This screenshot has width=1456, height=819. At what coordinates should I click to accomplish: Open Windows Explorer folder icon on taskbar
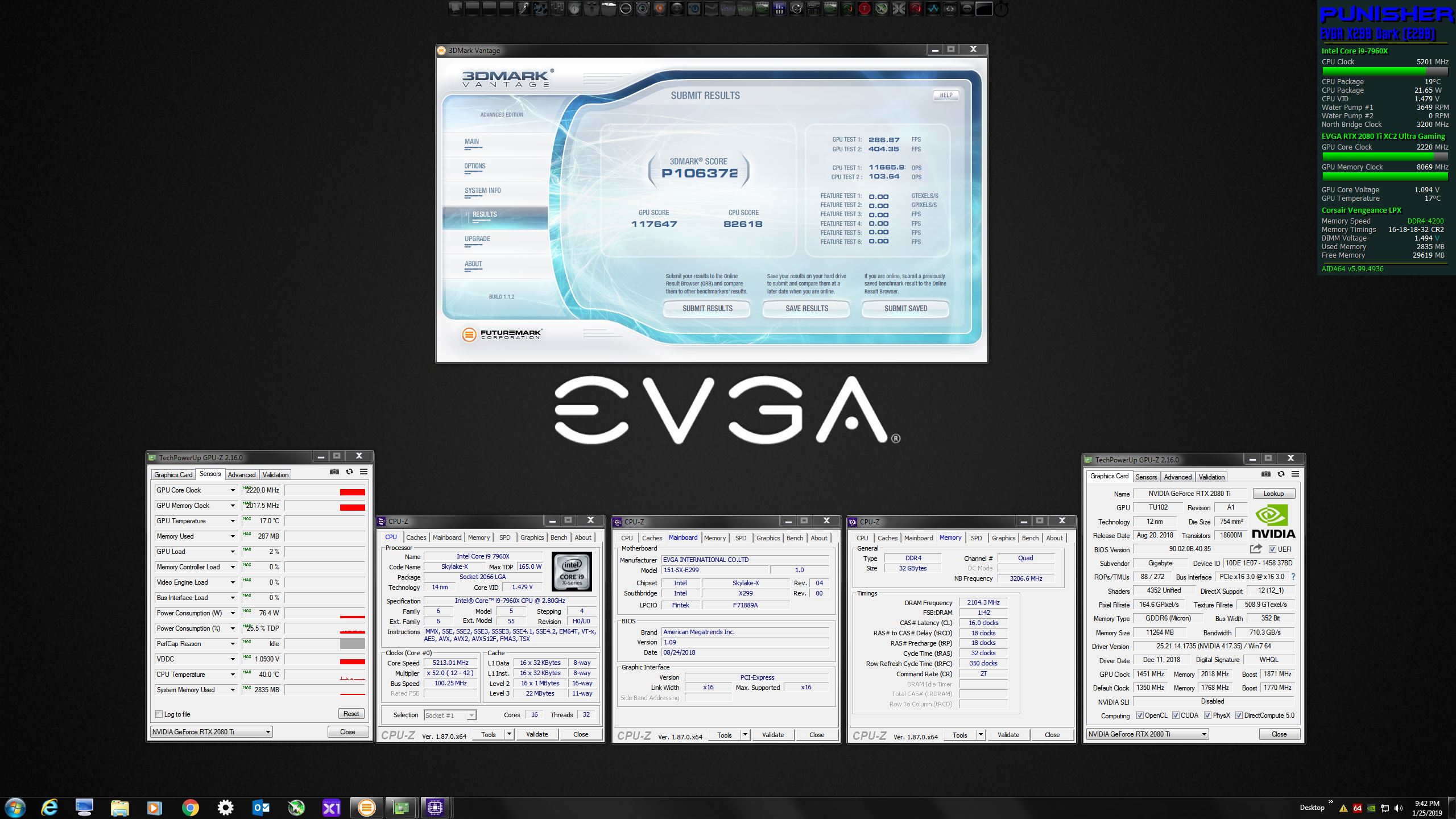(x=120, y=808)
